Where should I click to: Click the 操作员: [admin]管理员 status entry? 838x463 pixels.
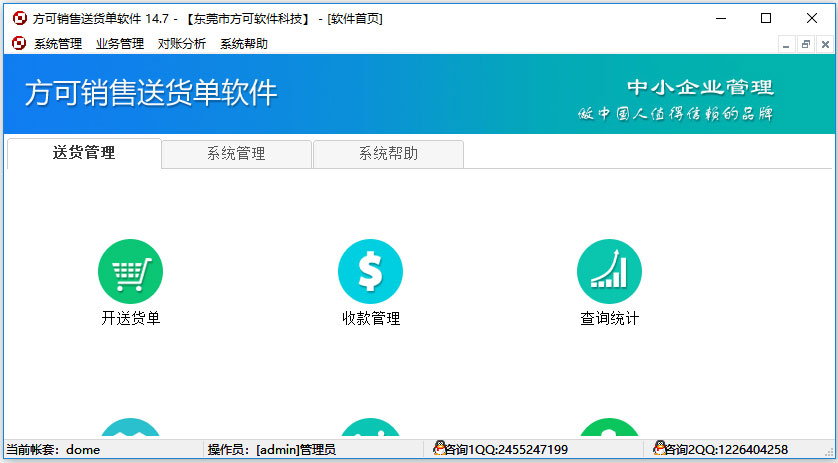(272, 450)
